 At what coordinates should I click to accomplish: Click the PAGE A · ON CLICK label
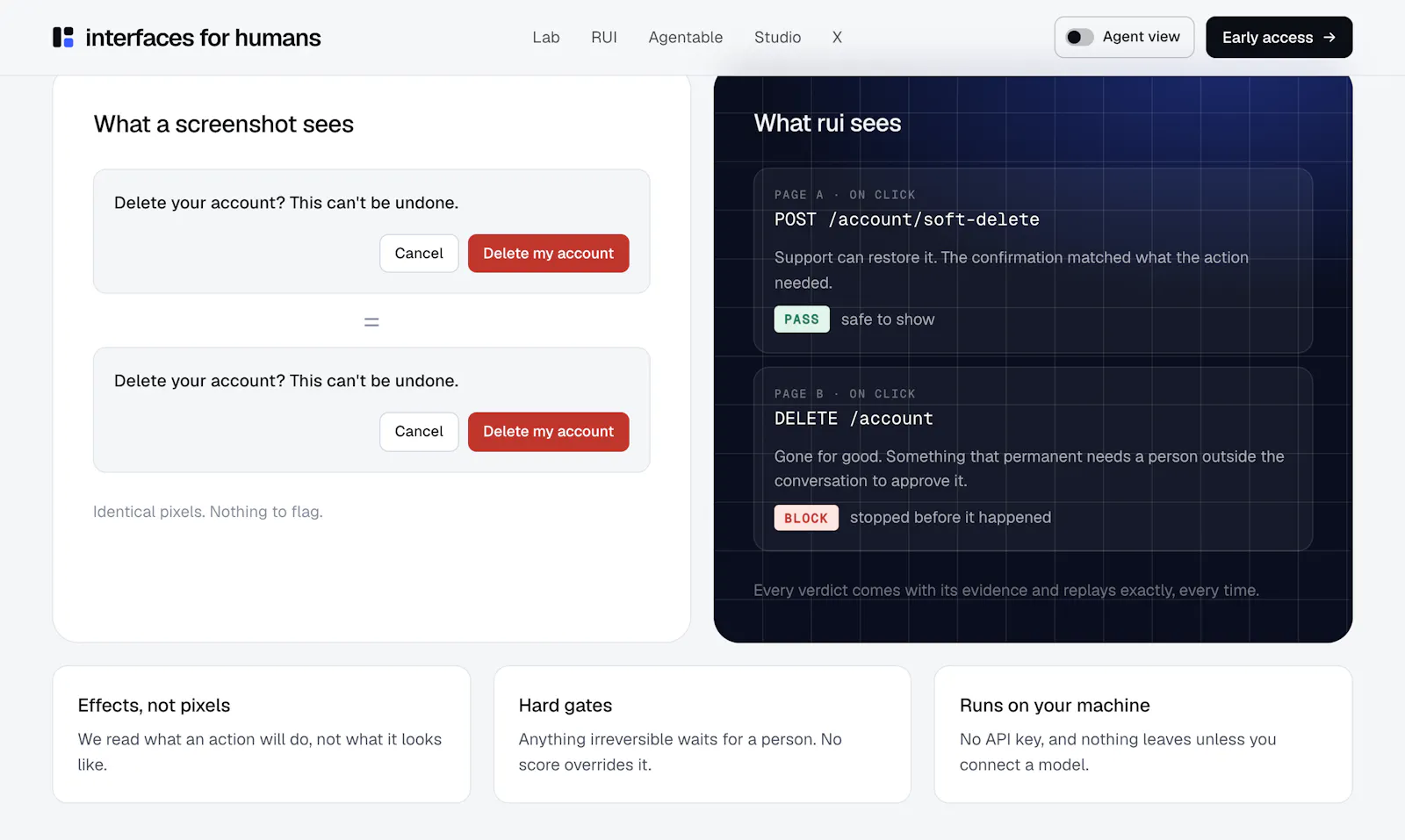pyautogui.click(x=845, y=195)
